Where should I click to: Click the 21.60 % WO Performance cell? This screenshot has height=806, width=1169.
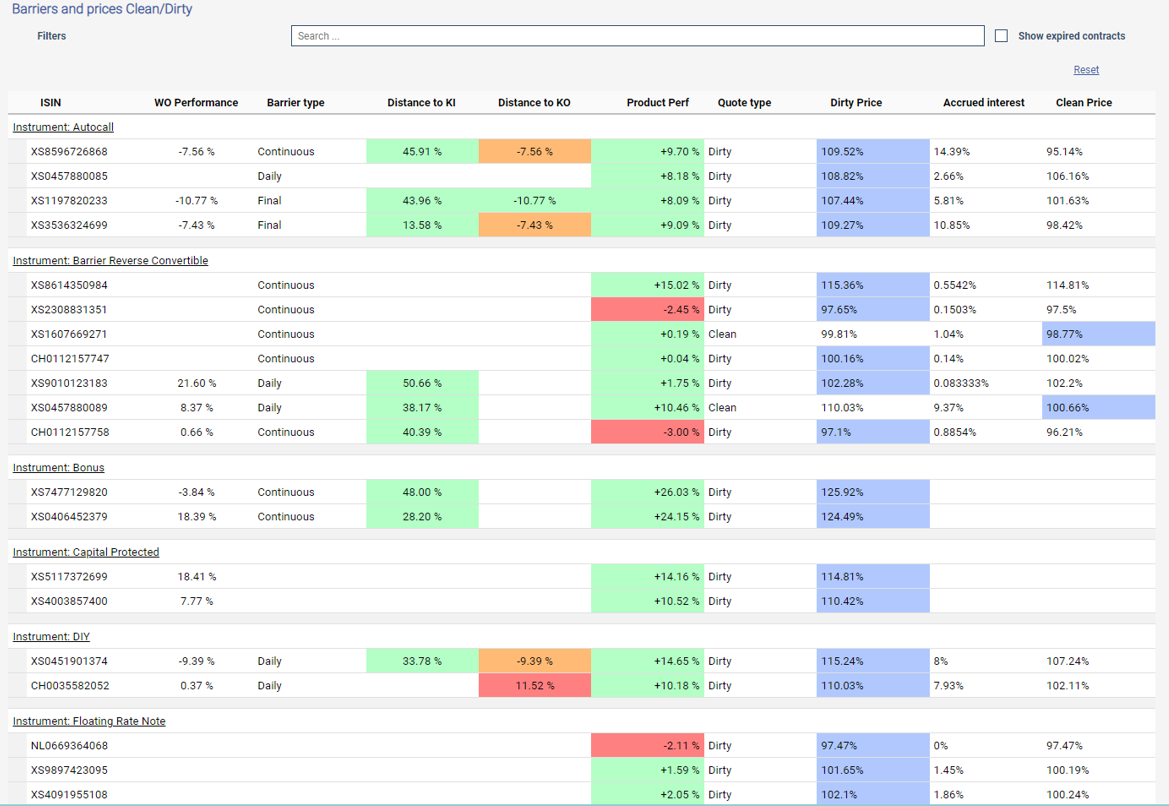tap(197, 383)
